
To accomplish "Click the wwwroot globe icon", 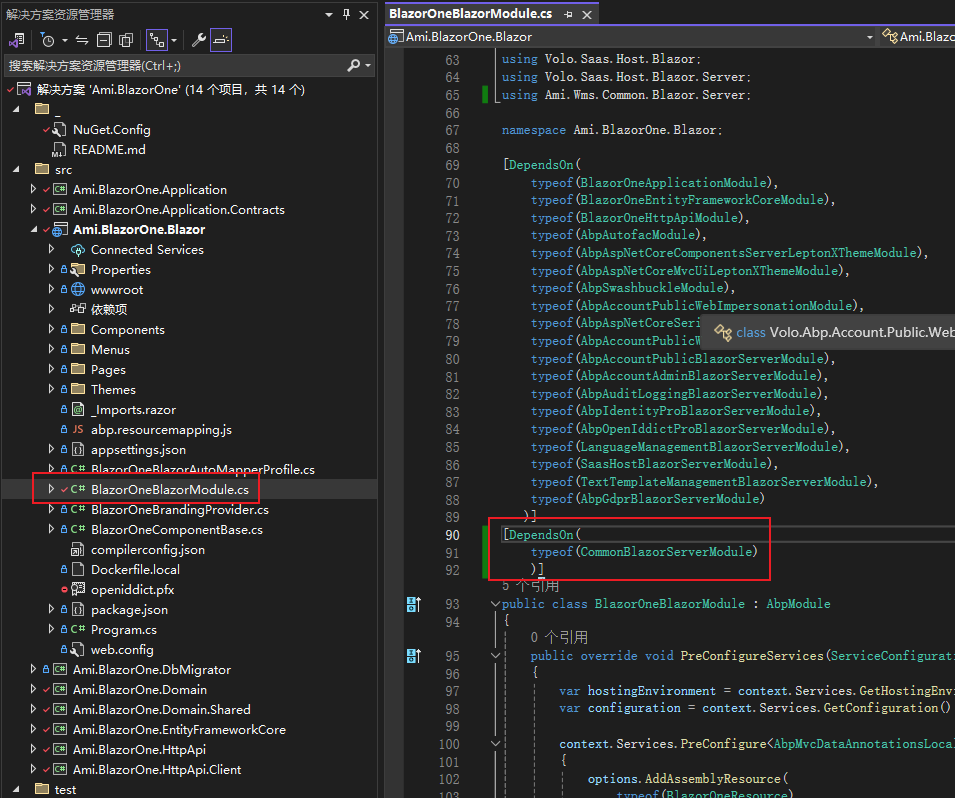I will coord(78,289).
